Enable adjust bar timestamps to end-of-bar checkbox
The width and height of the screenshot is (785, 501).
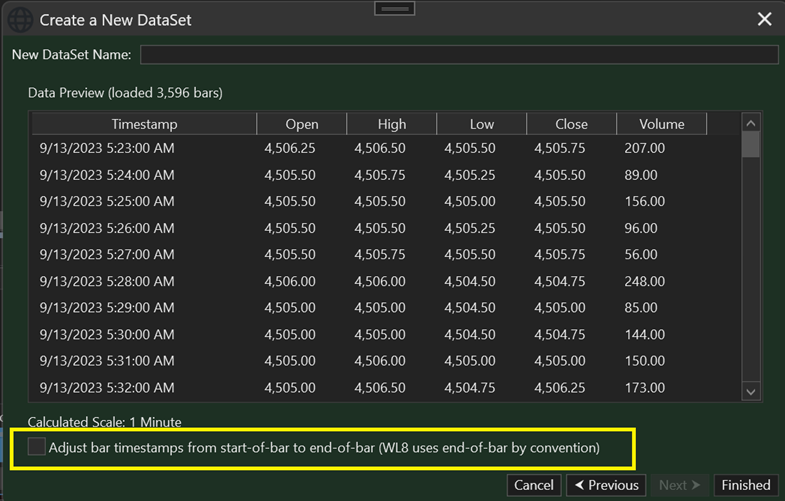pos(37,447)
